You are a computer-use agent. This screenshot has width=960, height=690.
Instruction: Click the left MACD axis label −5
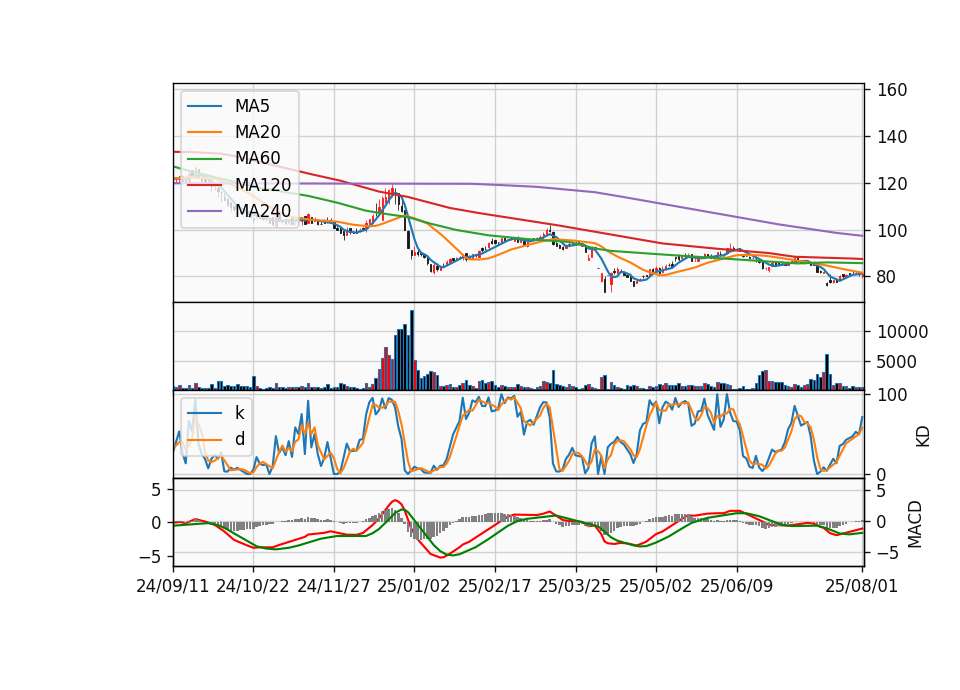coord(150,557)
